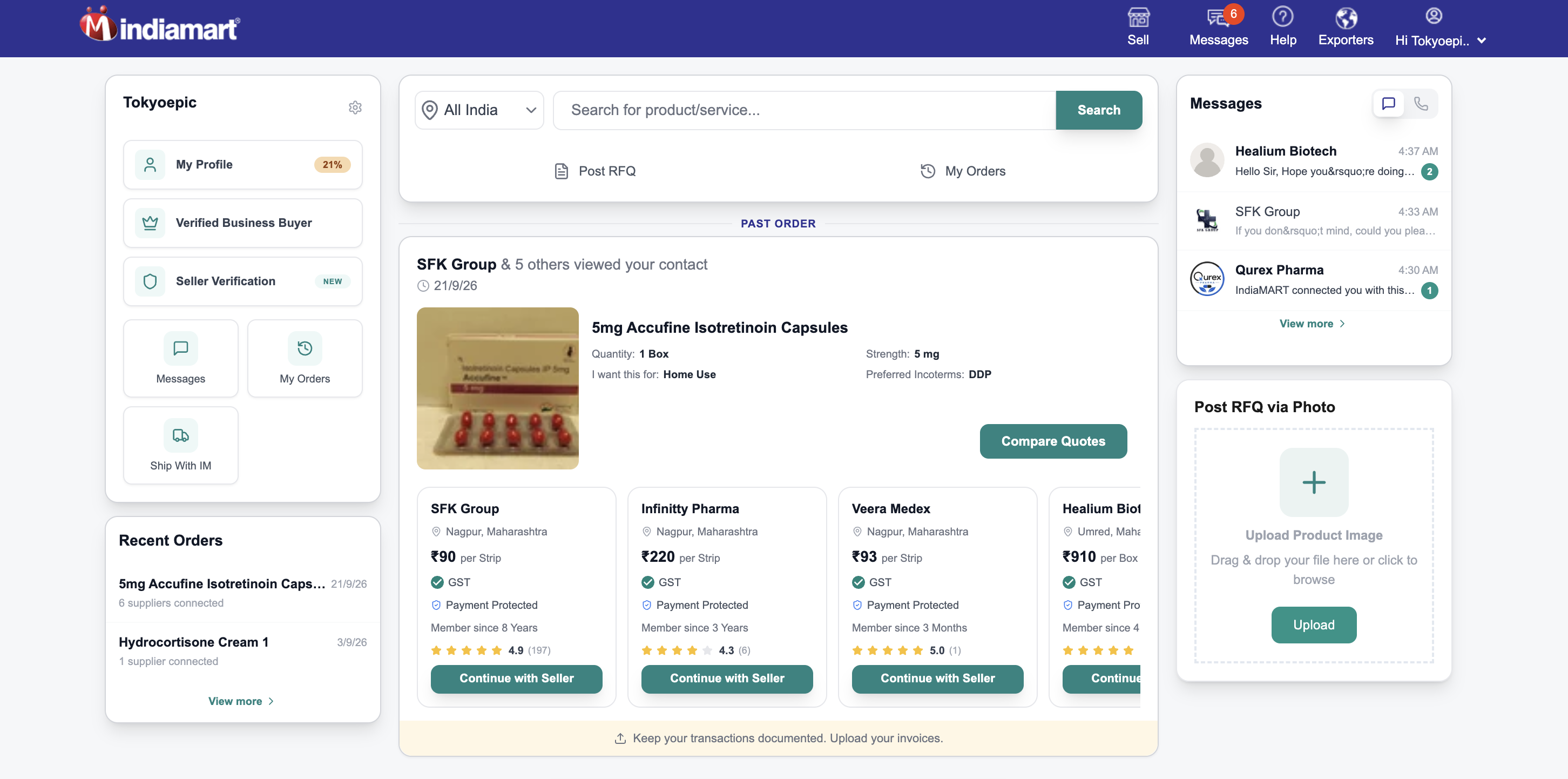Click the Search button
Image resolution: width=1568 pixels, height=779 pixels.
pyautogui.click(x=1099, y=110)
